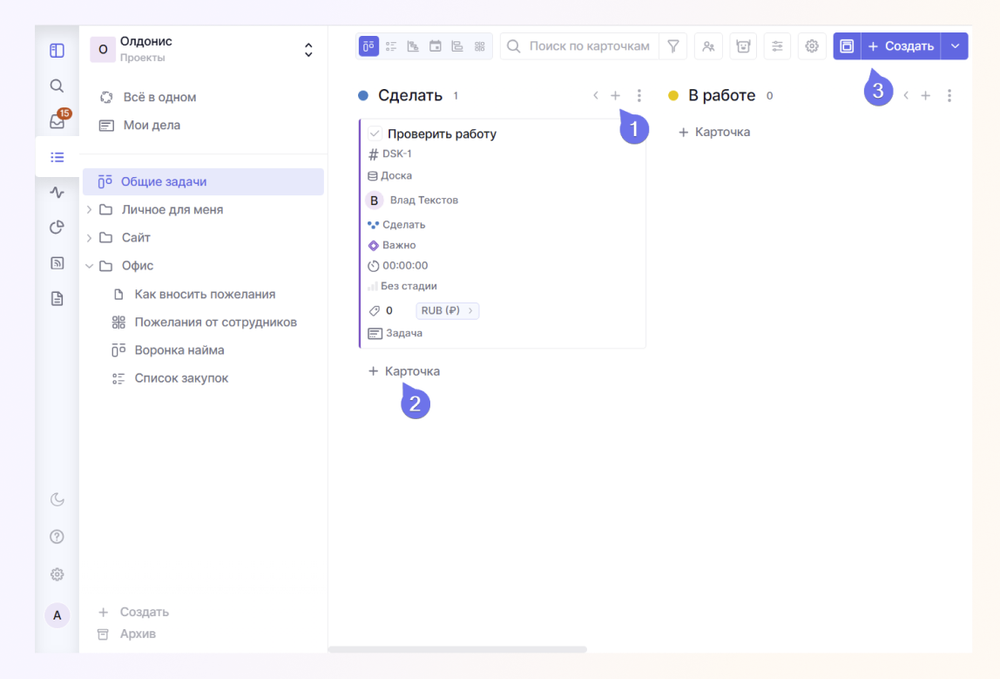Click '+ Карточка' under 'В работе' column
The width and height of the screenshot is (1000, 679).
714,132
